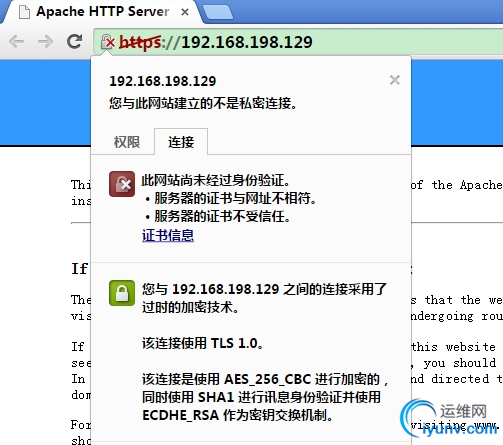The height and width of the screenshot is (445, 503).
Task: Click the browser back arrow
Action: 16,42
